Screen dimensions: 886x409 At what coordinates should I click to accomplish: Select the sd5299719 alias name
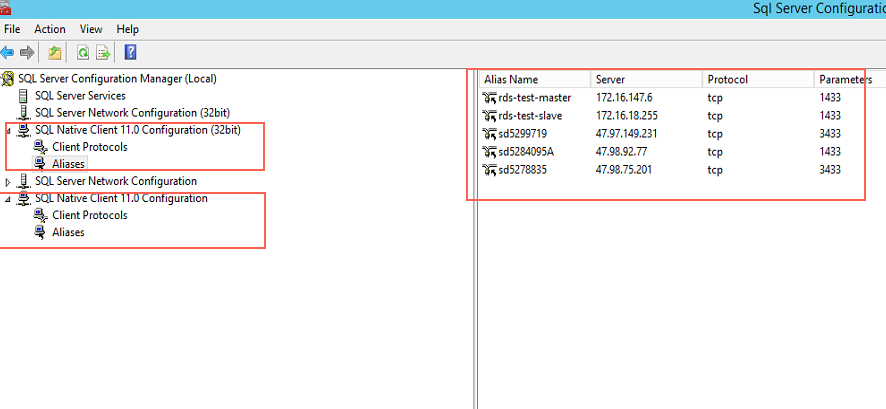pos(523,134)
